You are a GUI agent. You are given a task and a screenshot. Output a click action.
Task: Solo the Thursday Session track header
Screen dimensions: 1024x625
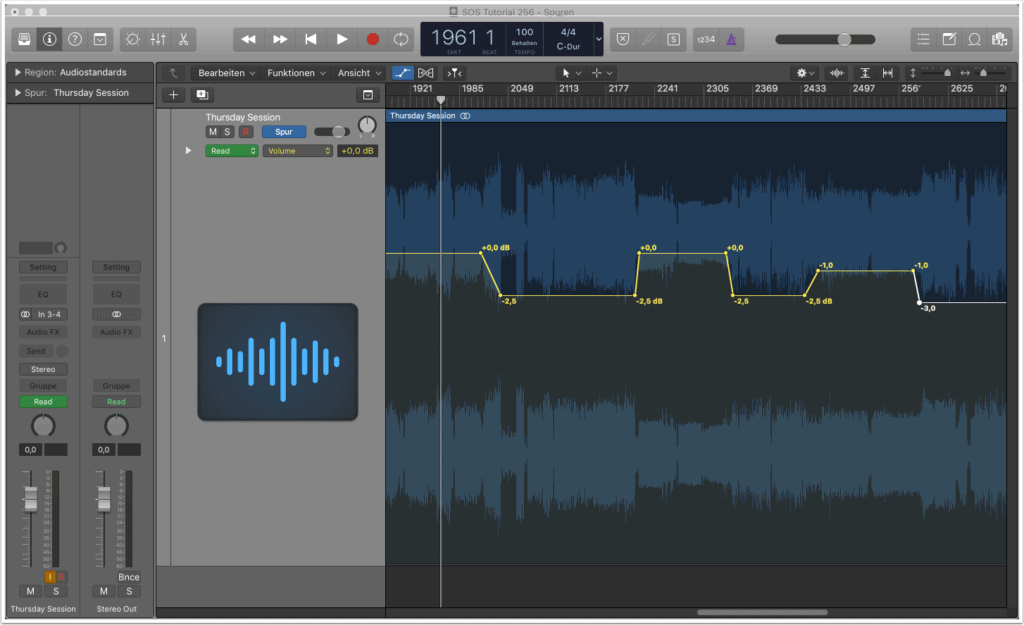(x=227, y=132)
